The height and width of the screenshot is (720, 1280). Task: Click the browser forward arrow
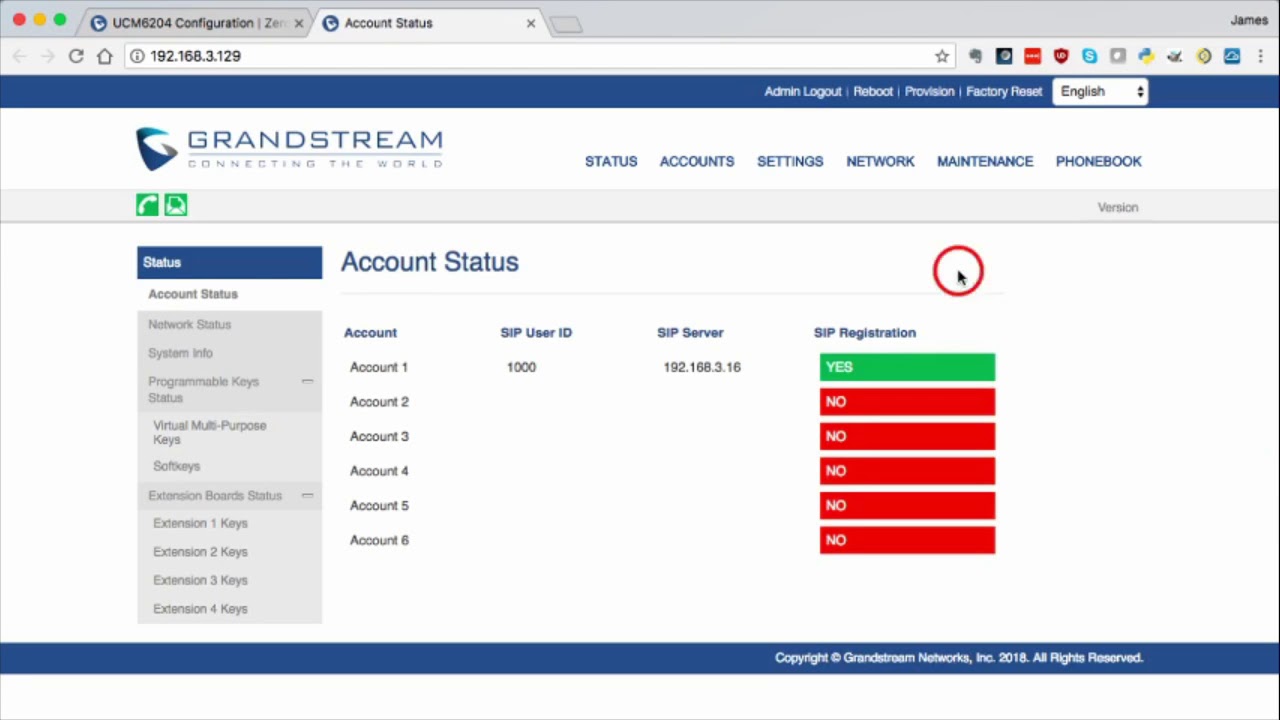click(x=47, y=56)
